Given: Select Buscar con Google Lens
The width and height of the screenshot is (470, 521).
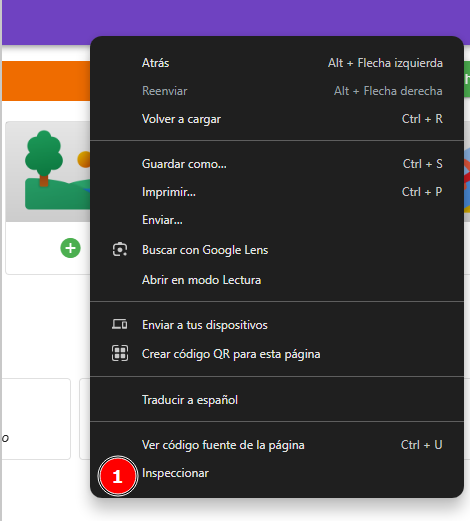Looking at the screenshot, I should (277, 250).
